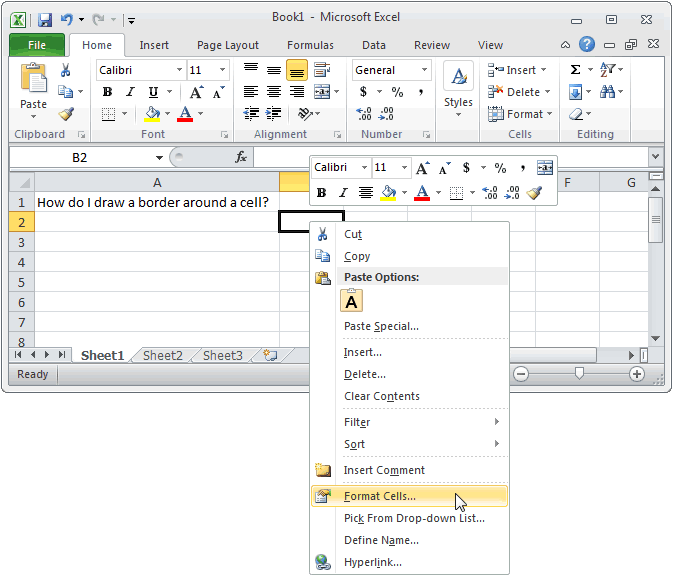Click the Insert Function fx button

tap(241, 157)
